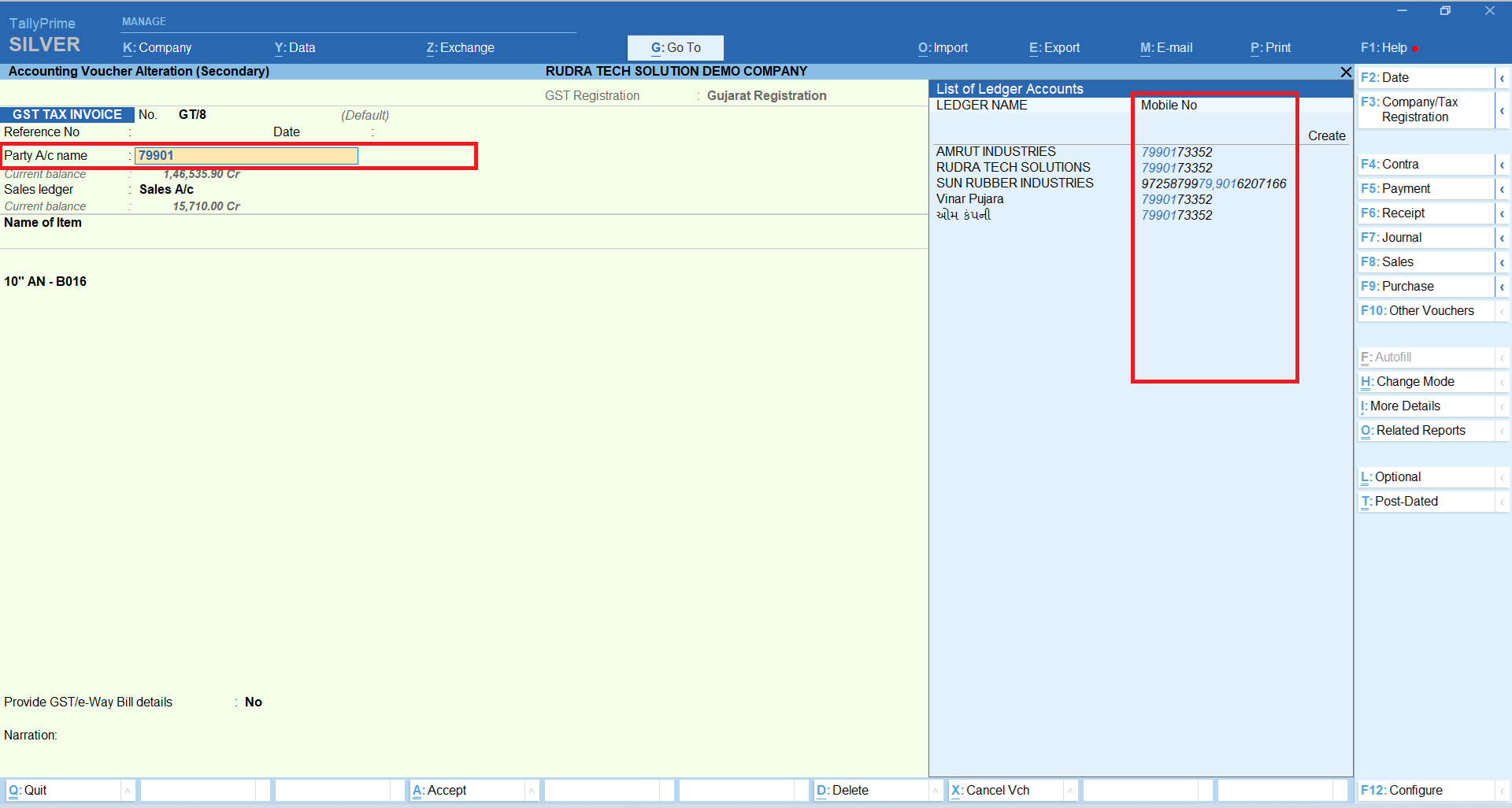The height and width of the screenshot is (808, 1512).
Task: Open the Company menu
Action: [157, 48]
